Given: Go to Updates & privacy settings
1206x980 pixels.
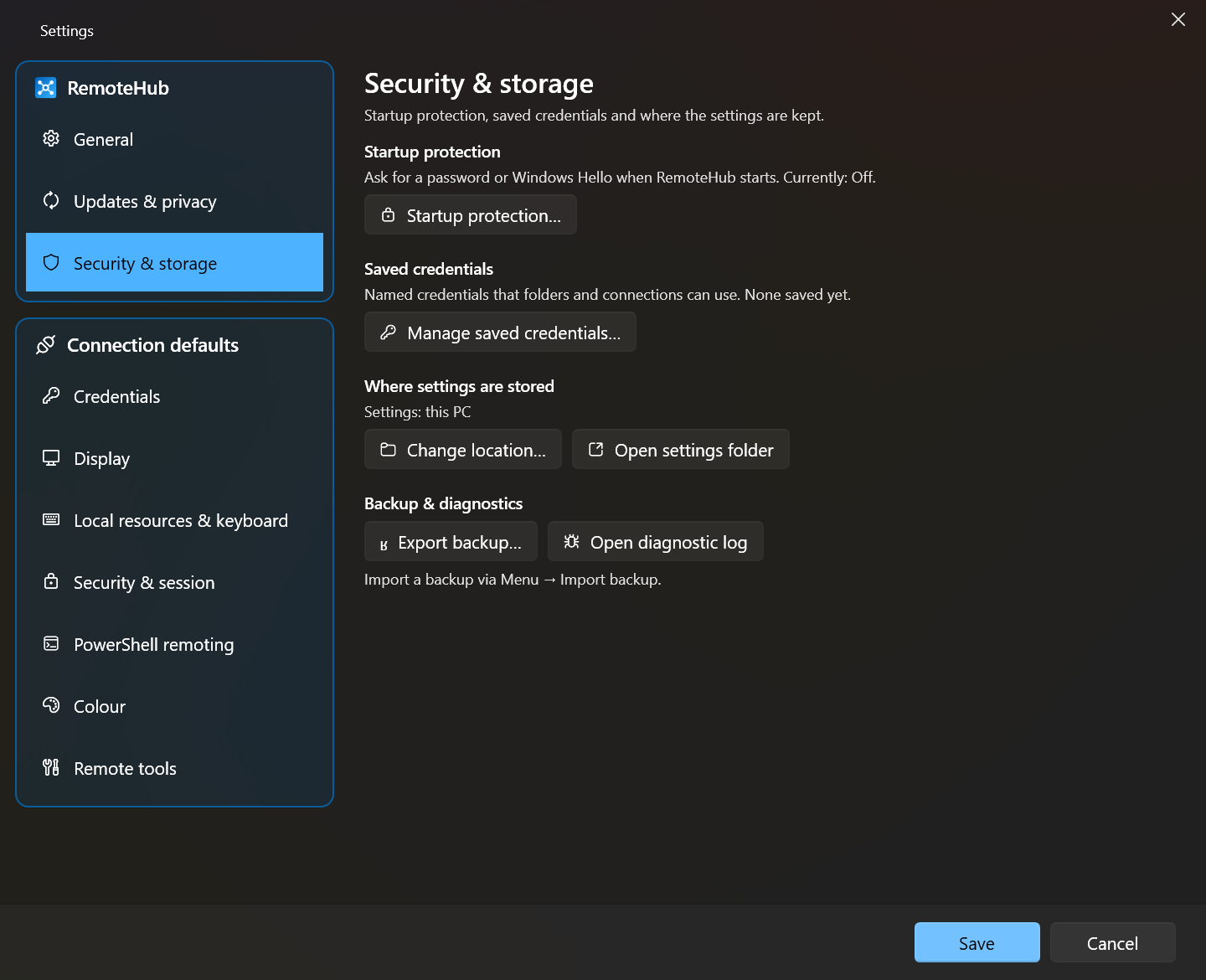Looking at the screenshot, I should point(174,202).
